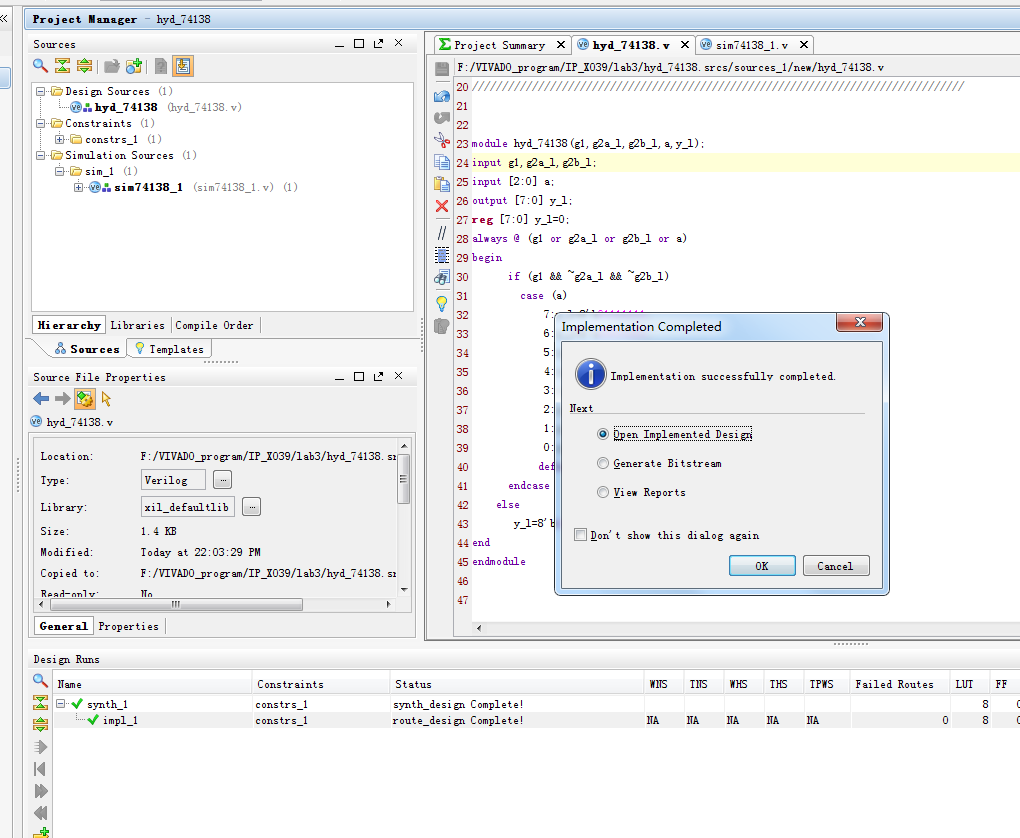This screenshot has height=838, width=1020.
Task: Click the Find binoculars icon in editor sidebar
Action: click(441, 278)
